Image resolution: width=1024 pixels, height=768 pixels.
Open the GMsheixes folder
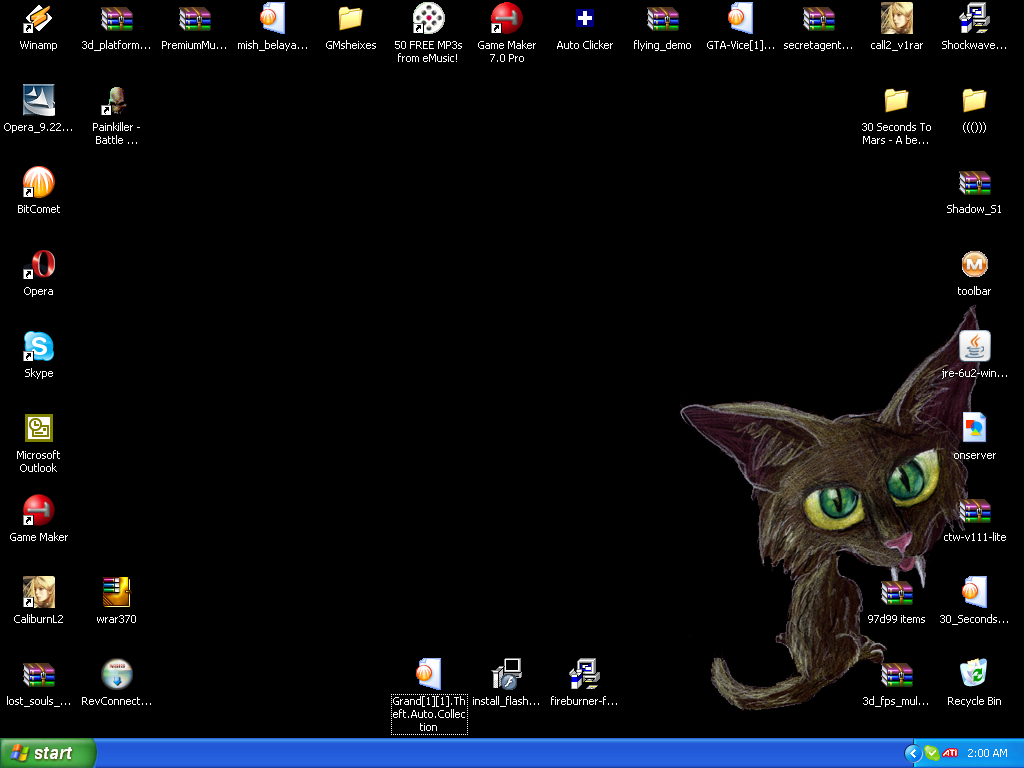[x=351, y=19]
